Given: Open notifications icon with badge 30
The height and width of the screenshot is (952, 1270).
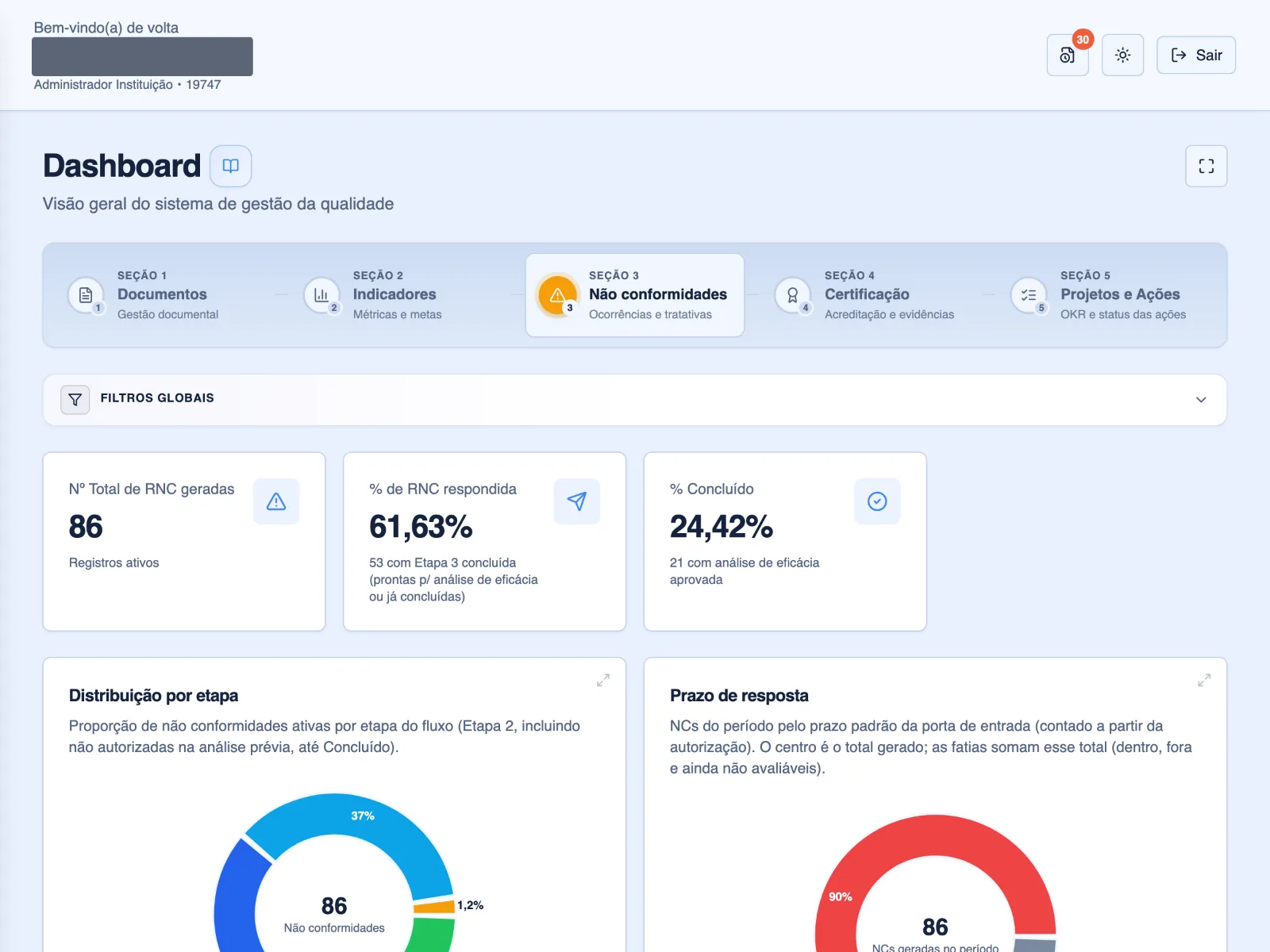Looking at the screenshot, I should tap(1068, 55).
